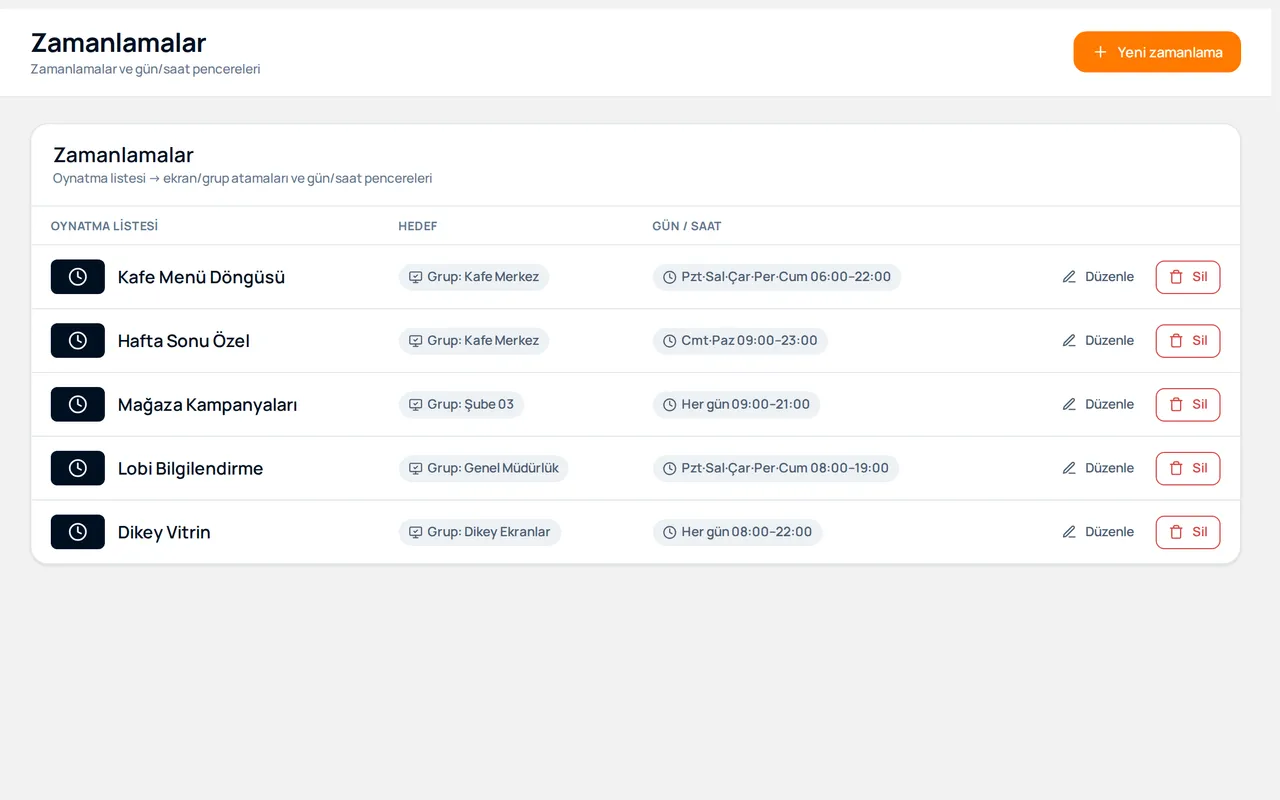Click the Grup: Dikey Ekranlar target chip
Viewport: 1280px width, 800px height.
pyautogui.click(x=480, y=532)
